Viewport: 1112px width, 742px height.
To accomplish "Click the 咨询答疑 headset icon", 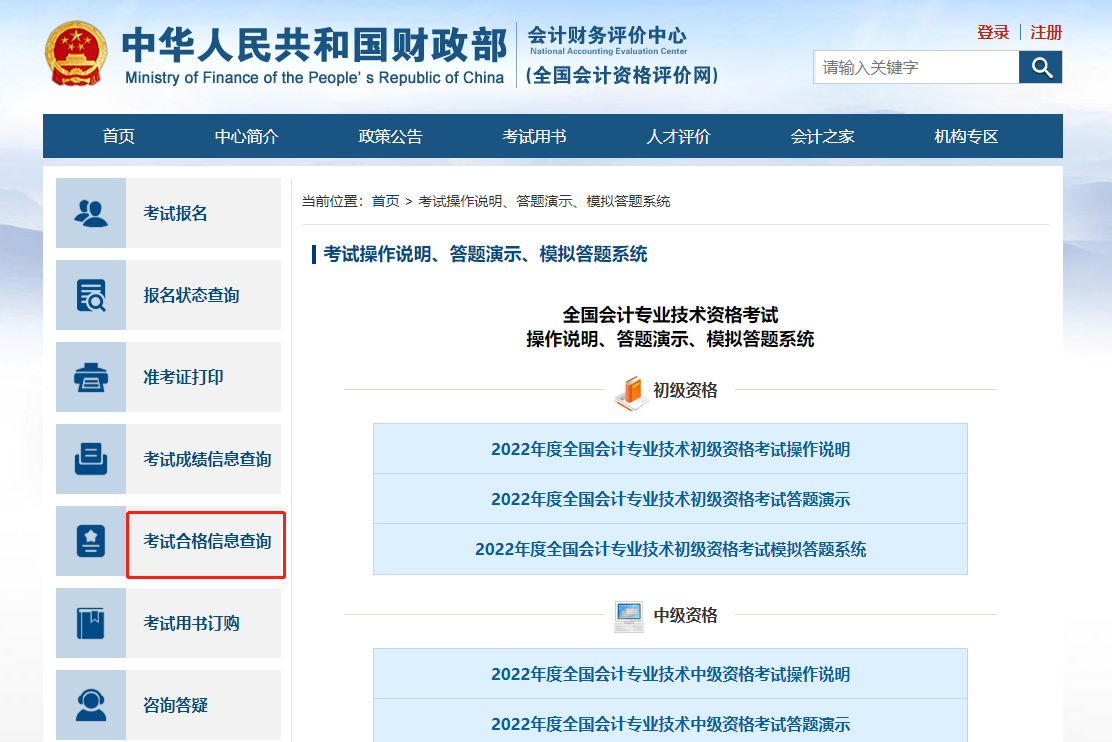I will coord(91,705).
